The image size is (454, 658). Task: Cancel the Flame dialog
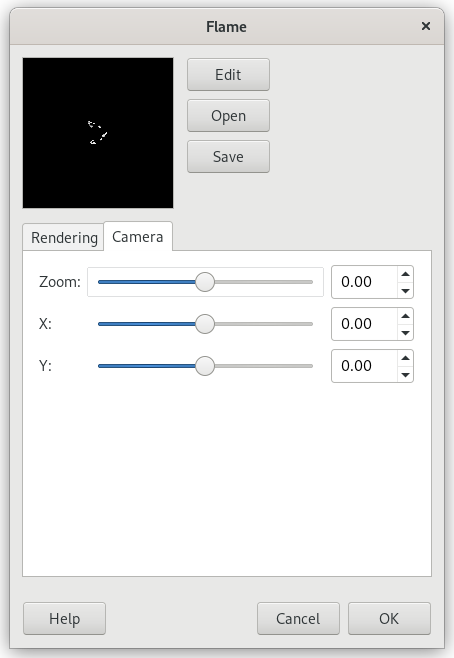(298, 619)
